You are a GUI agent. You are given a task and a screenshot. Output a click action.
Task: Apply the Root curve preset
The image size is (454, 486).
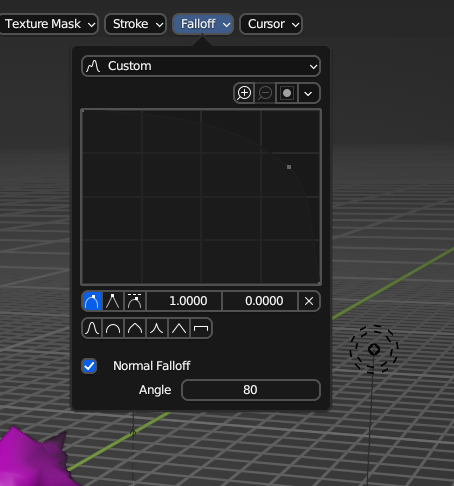(x=135, y=329)
